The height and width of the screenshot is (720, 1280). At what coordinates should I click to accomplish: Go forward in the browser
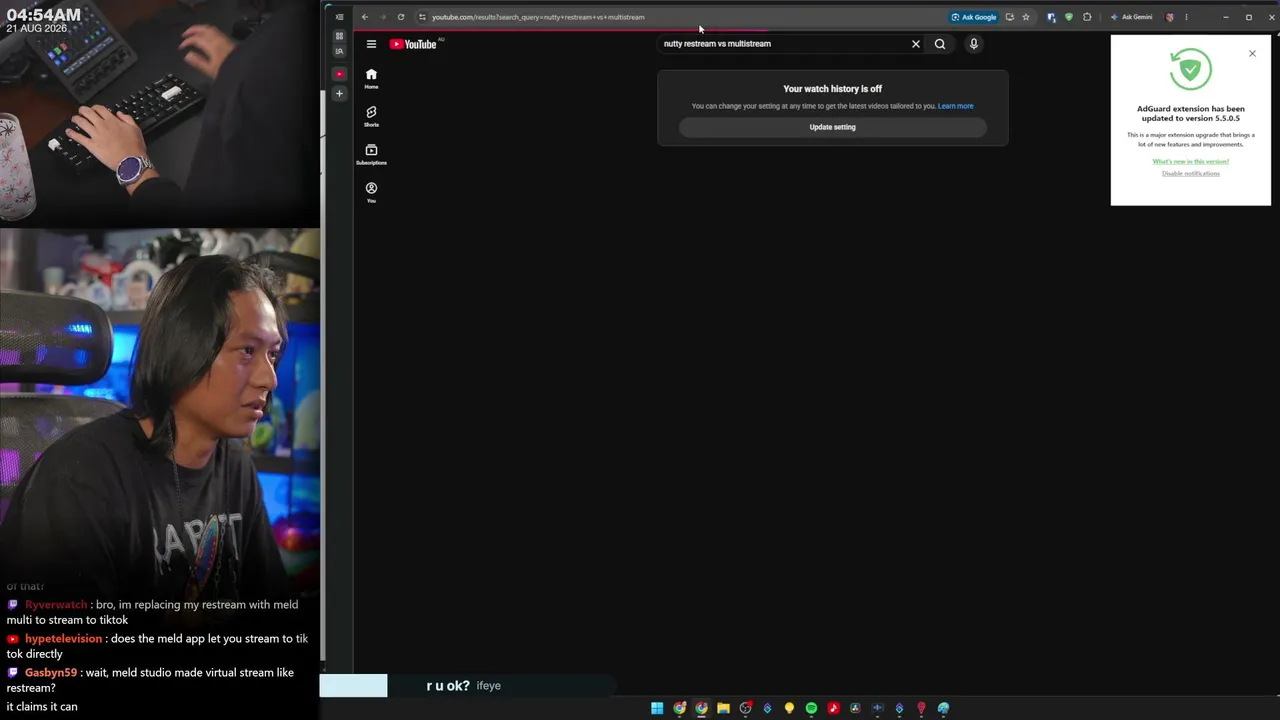pos(382,17)
